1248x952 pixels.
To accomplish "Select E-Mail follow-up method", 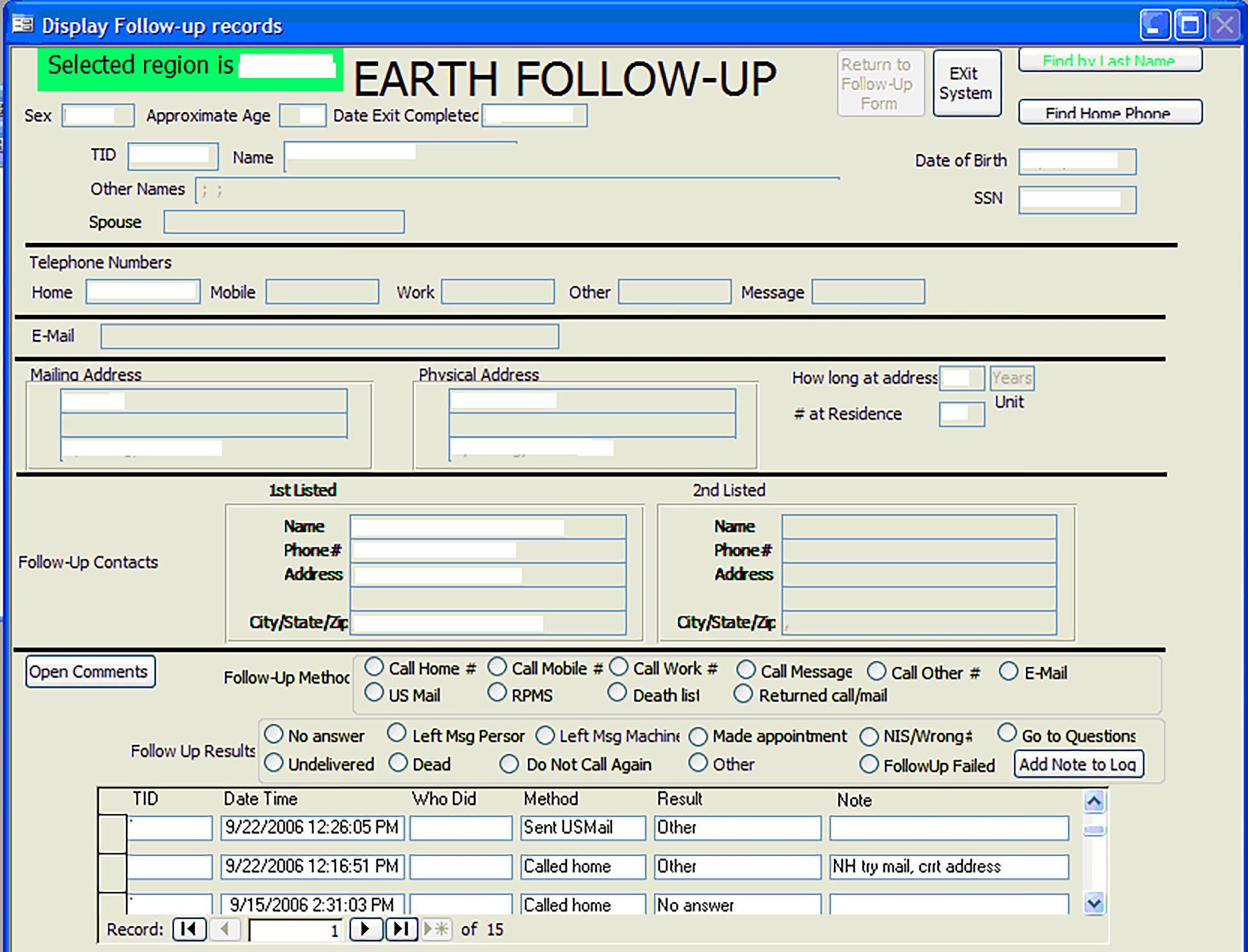I will click(1009, 671).
